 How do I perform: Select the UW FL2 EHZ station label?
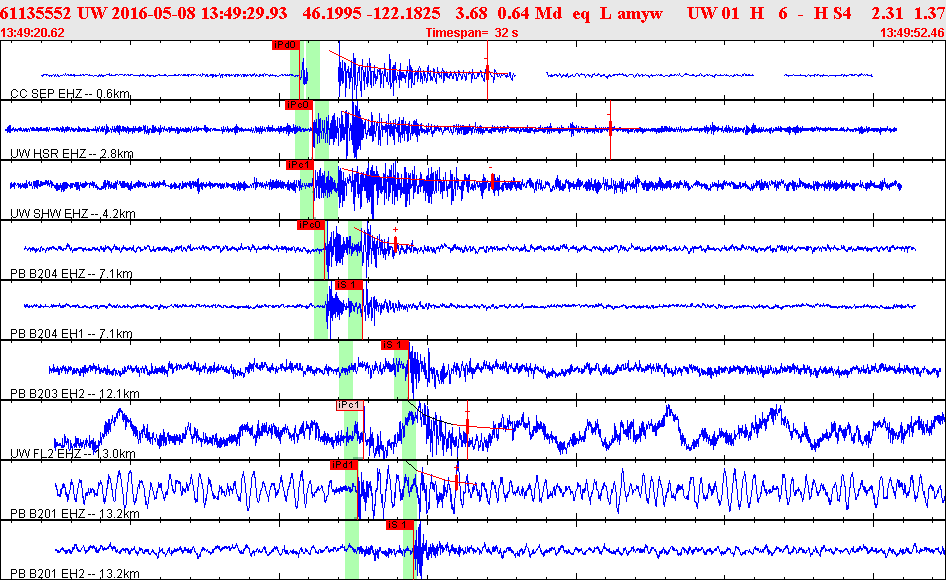(x=72, y=454)
